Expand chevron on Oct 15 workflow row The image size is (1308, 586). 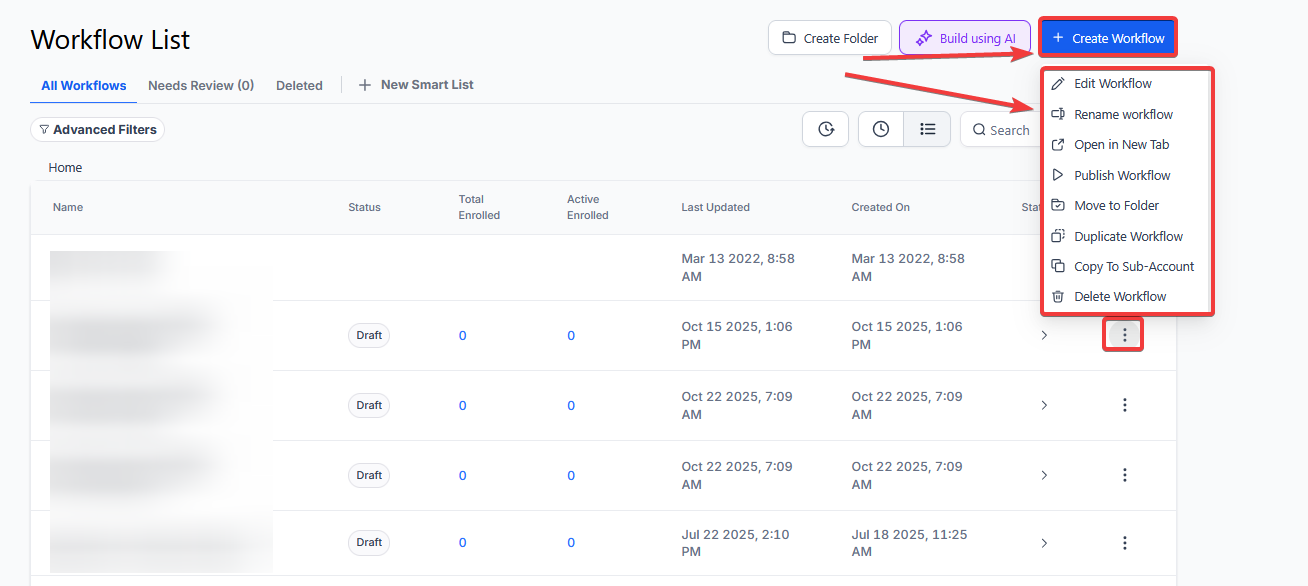(x=1044, y=336)
